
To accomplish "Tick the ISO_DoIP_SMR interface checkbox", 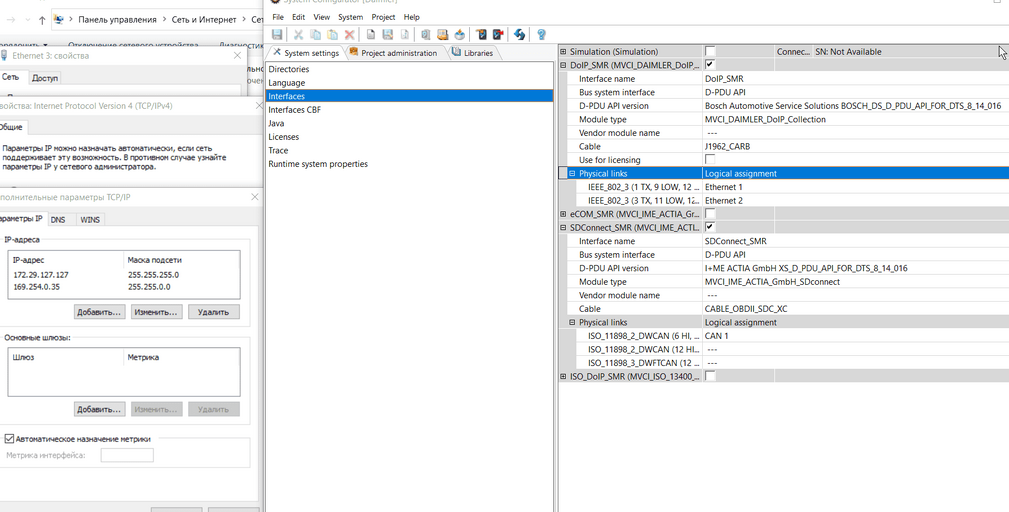I will click(x=710, y=376).
